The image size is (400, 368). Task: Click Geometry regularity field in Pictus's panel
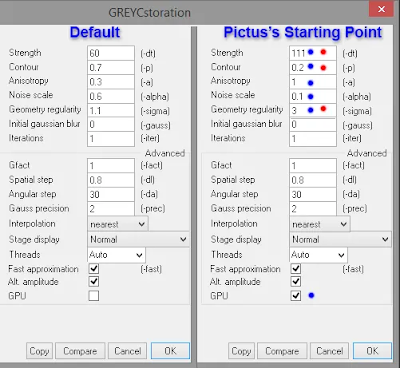click(313, 111)
